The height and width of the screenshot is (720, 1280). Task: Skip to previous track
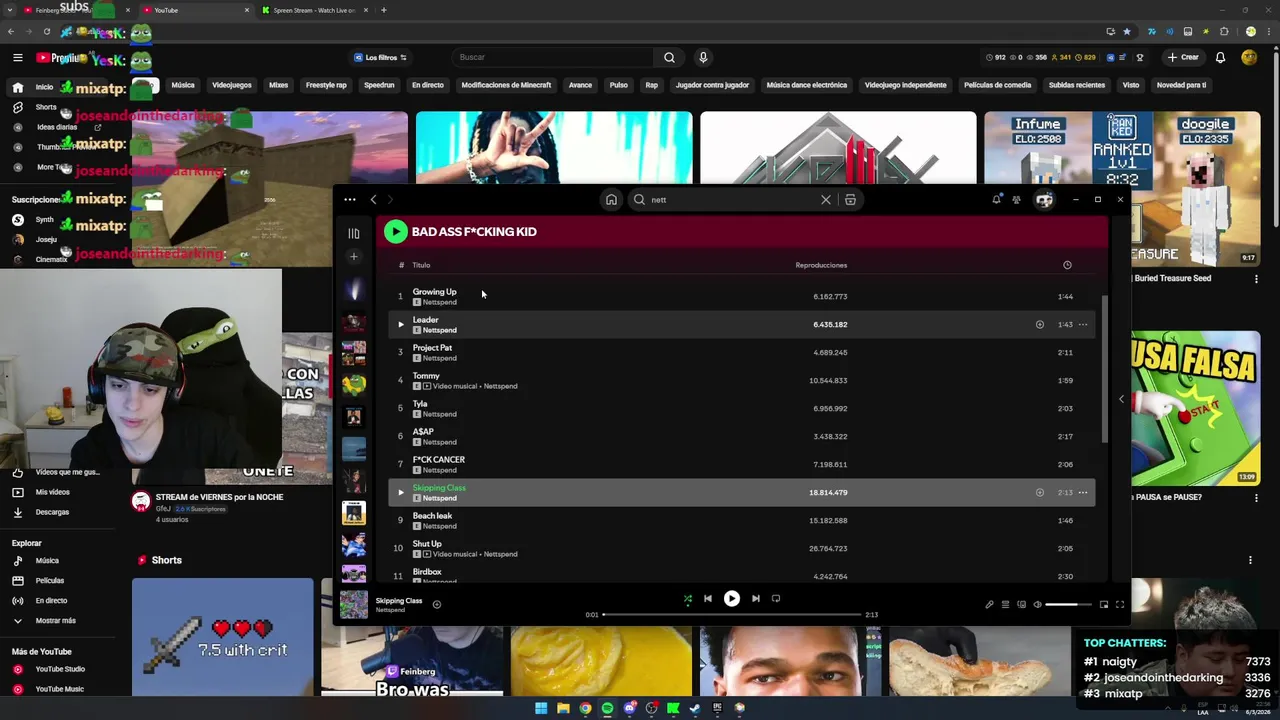coord(708,599)
